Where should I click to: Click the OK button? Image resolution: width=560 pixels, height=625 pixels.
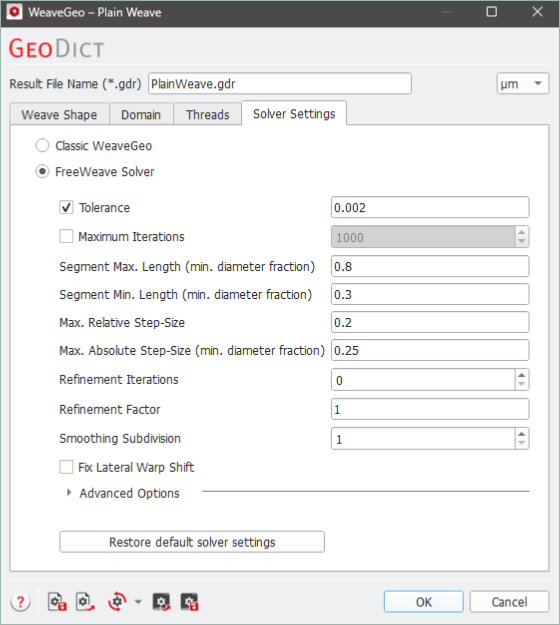coord(424,601)
